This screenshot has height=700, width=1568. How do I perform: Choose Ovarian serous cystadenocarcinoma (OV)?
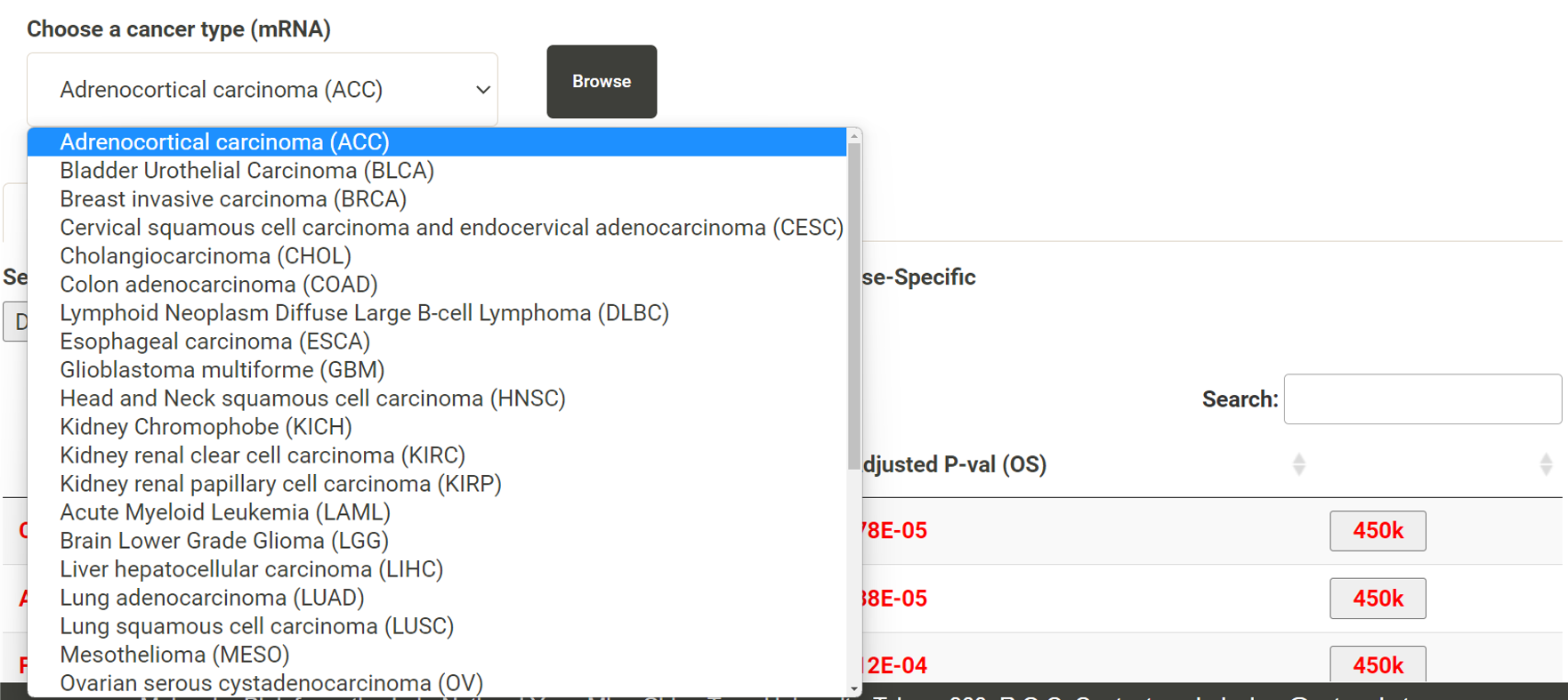[x=271, y=683]
